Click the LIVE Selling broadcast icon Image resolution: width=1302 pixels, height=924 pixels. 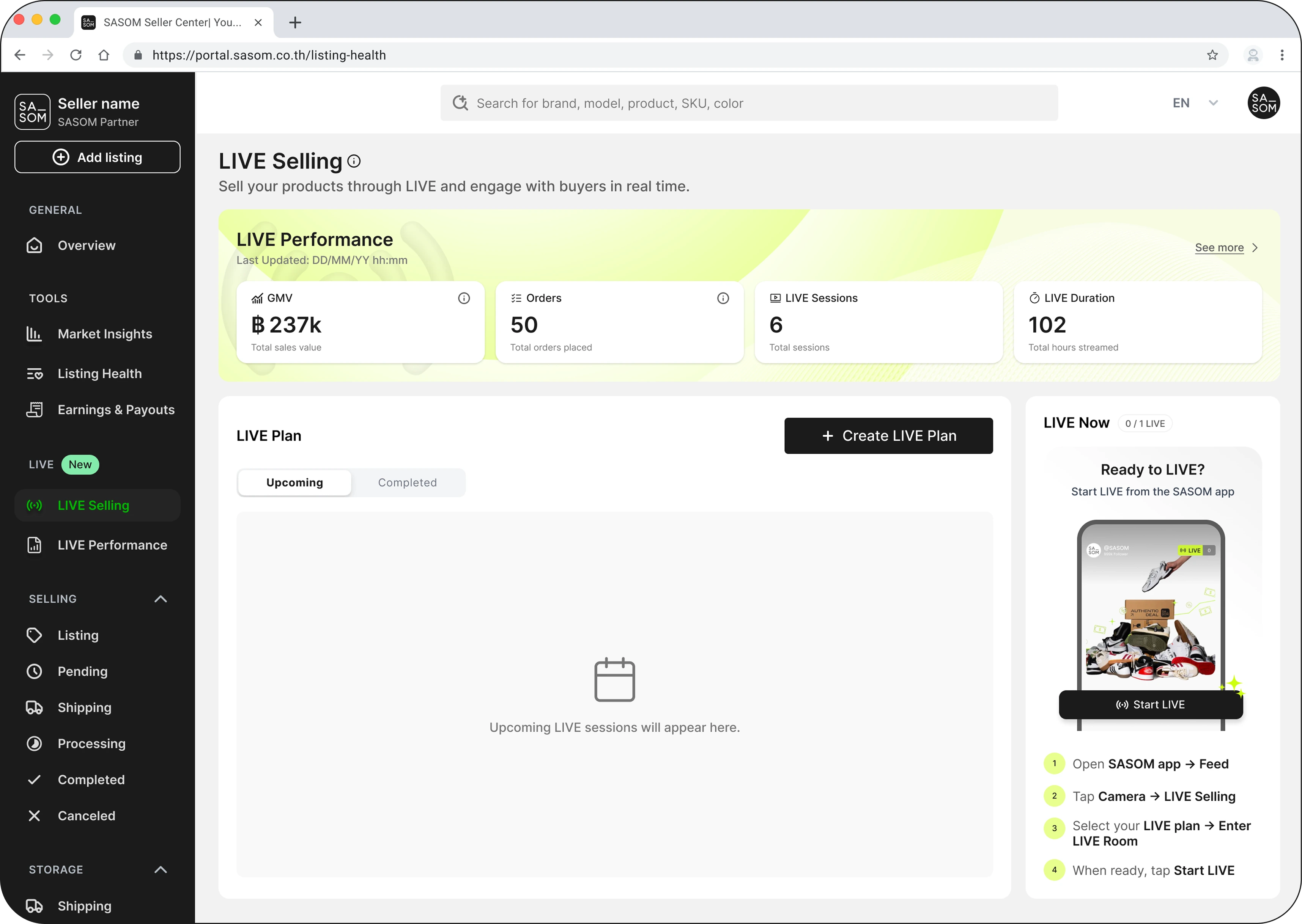coord(34,505)
